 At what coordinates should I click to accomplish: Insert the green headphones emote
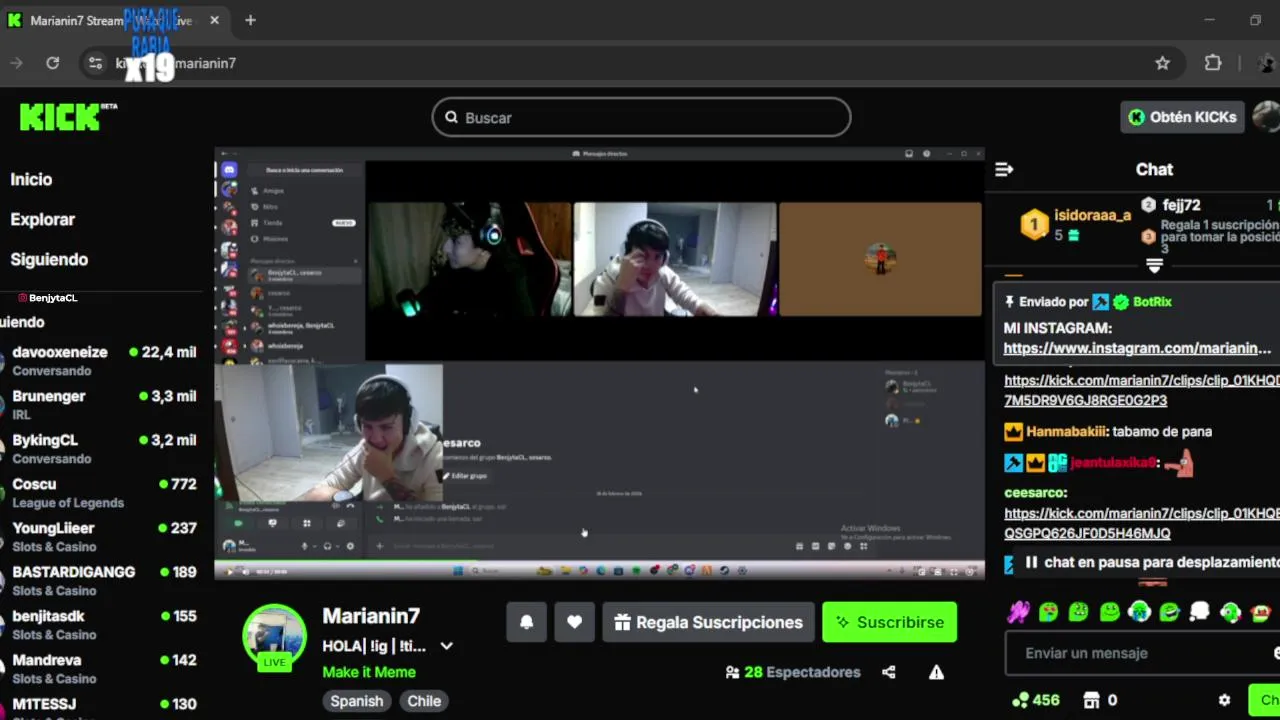point(1231,612)
